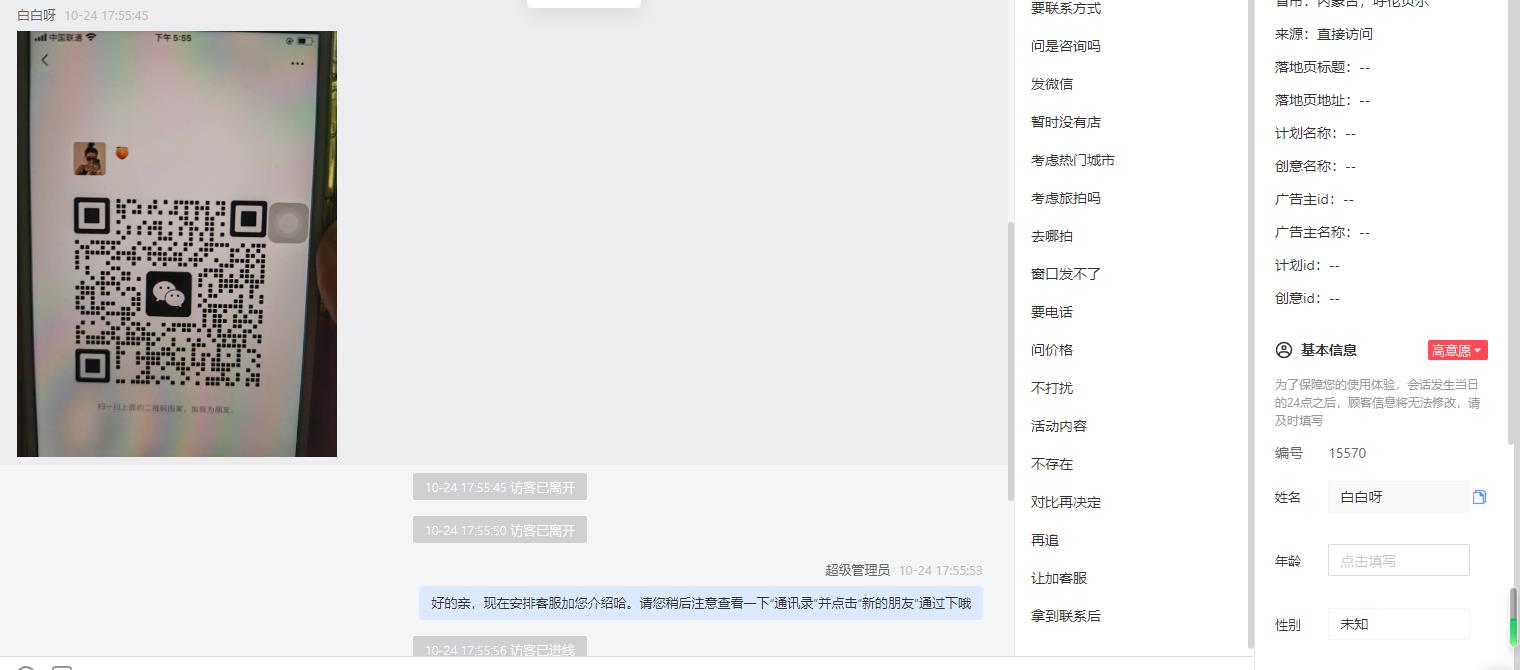The height and width of the screenshot is (670, 1520).
Task: Select the quick reply 发微信
Action: click(1052, 84)
